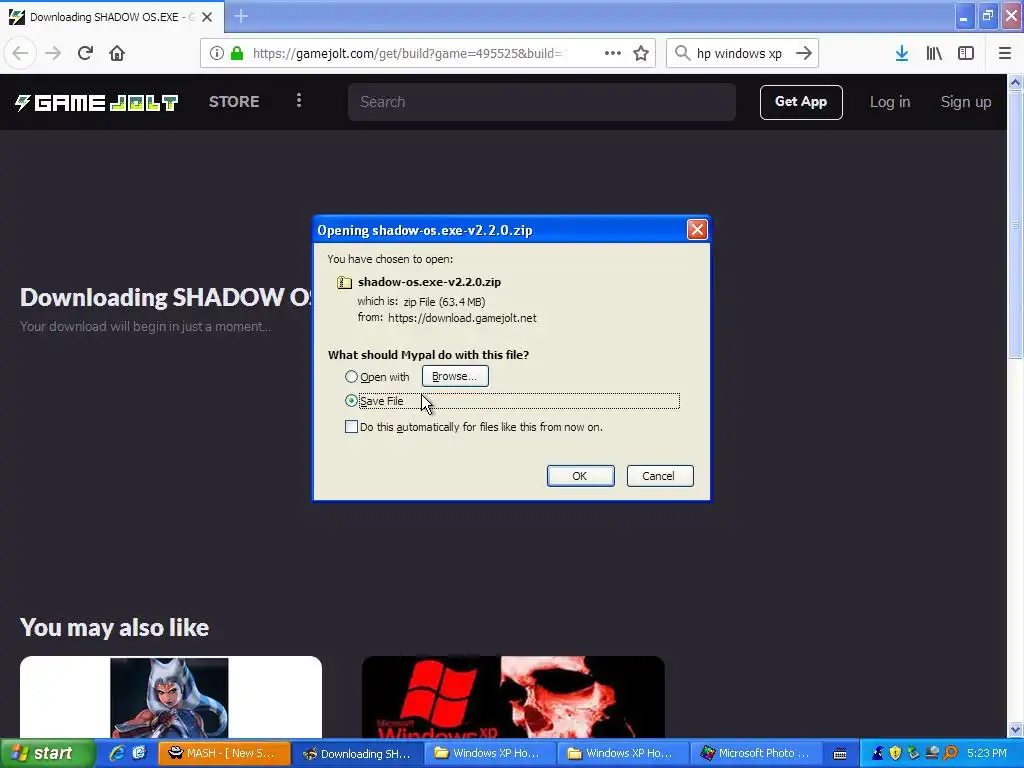Image resolution: width=1024 pixels, height=768 pixels.
Task: Open page actions three-dot menu in URL bar
Action: click(613, 54)
